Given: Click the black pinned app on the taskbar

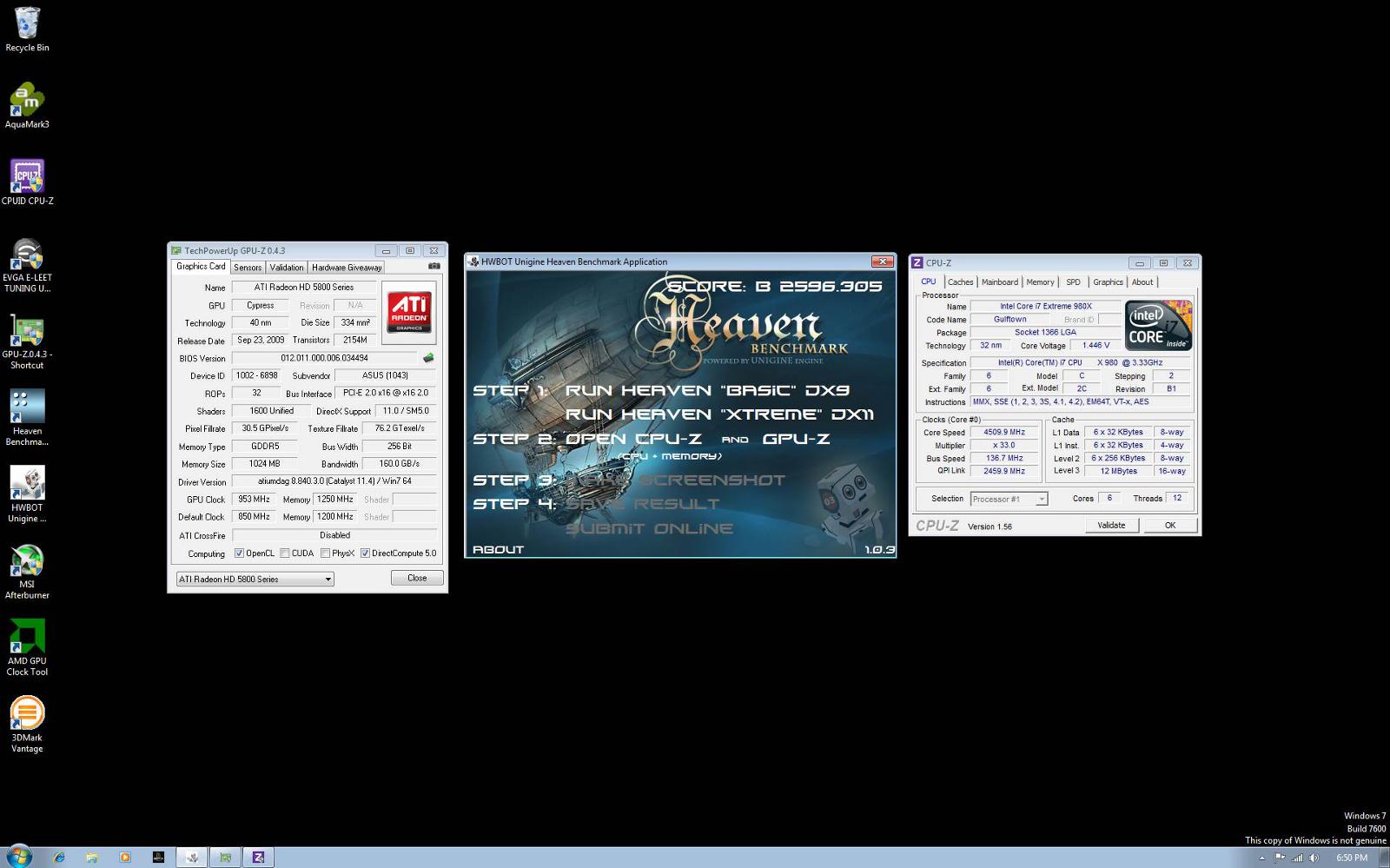Looking at the screenshot, I should tap(158, 858).
